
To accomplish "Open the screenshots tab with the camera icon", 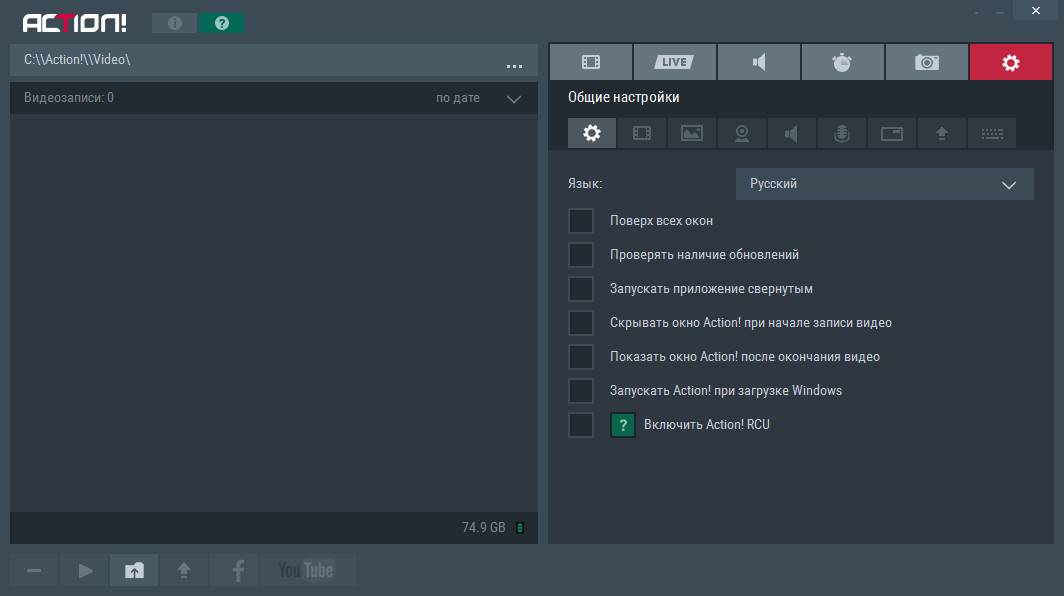I will pyautogui.click(x=926, y=62).
